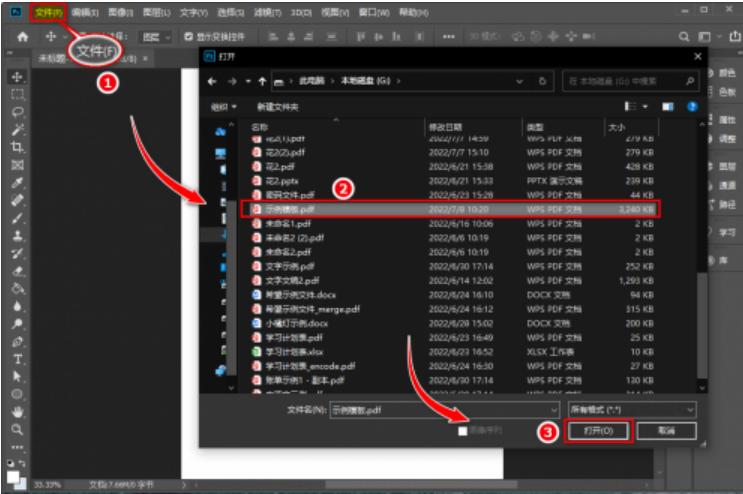Open the auto-select Layer dropdown
This screenshot has width=743, height=494.
(155, 37)
